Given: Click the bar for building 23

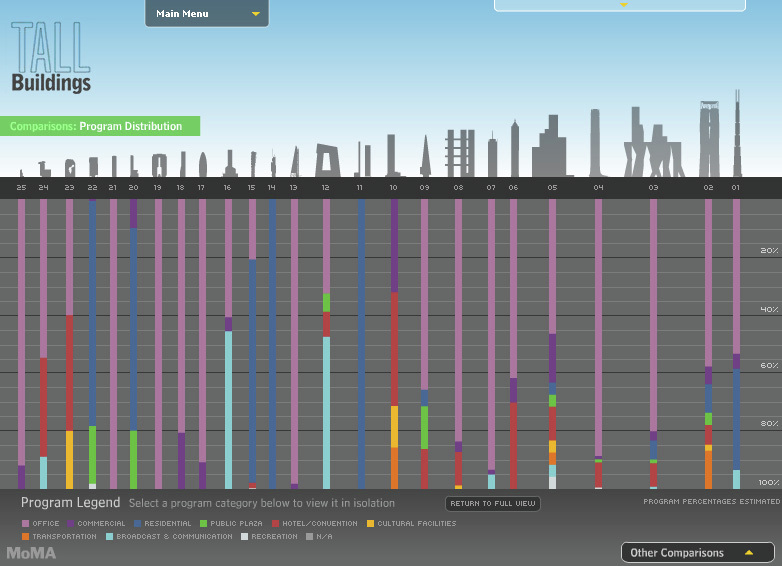Looking at the screenshot, I should pyautogui.click(x=69, y=344).
